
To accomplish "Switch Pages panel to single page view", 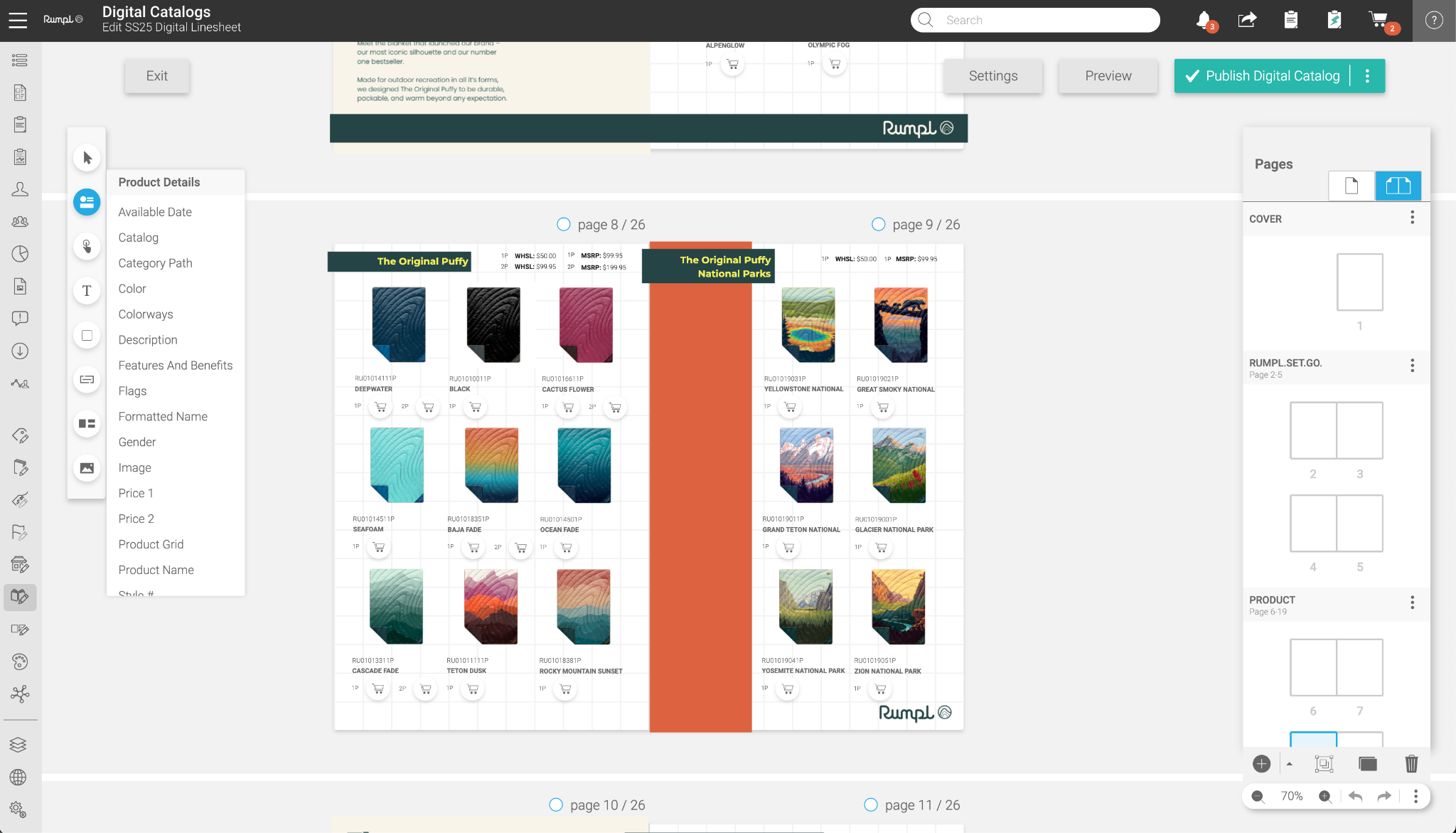I will 1351,186.
